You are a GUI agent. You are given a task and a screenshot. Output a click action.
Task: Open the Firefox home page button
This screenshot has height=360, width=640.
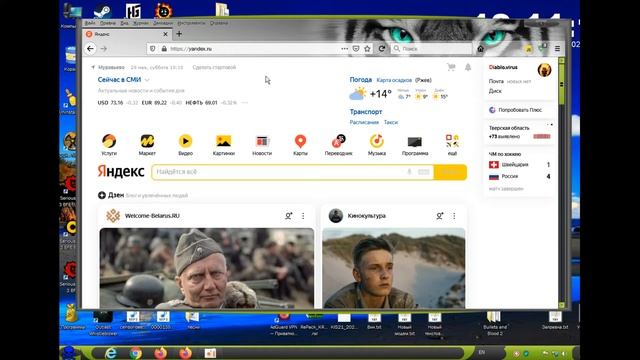point(480,49)
